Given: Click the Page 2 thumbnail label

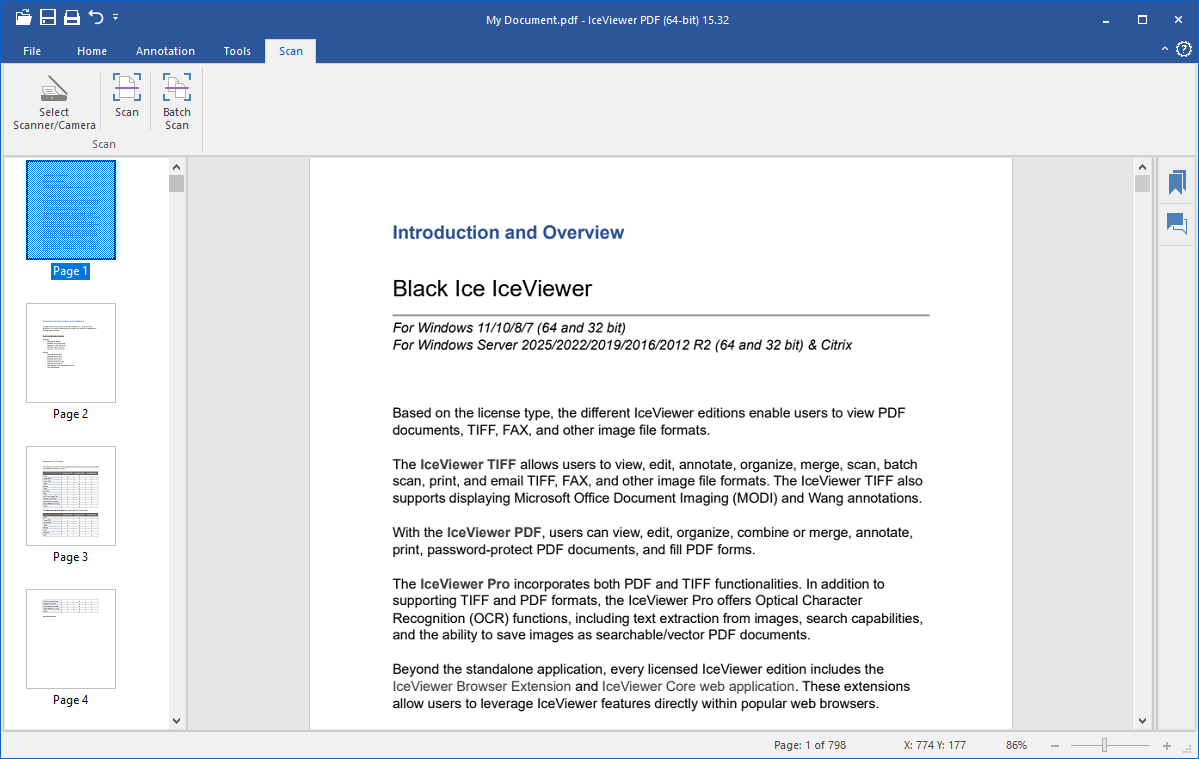Looking at the screenshot, I should pyautogui.click(x=70, y=414).
